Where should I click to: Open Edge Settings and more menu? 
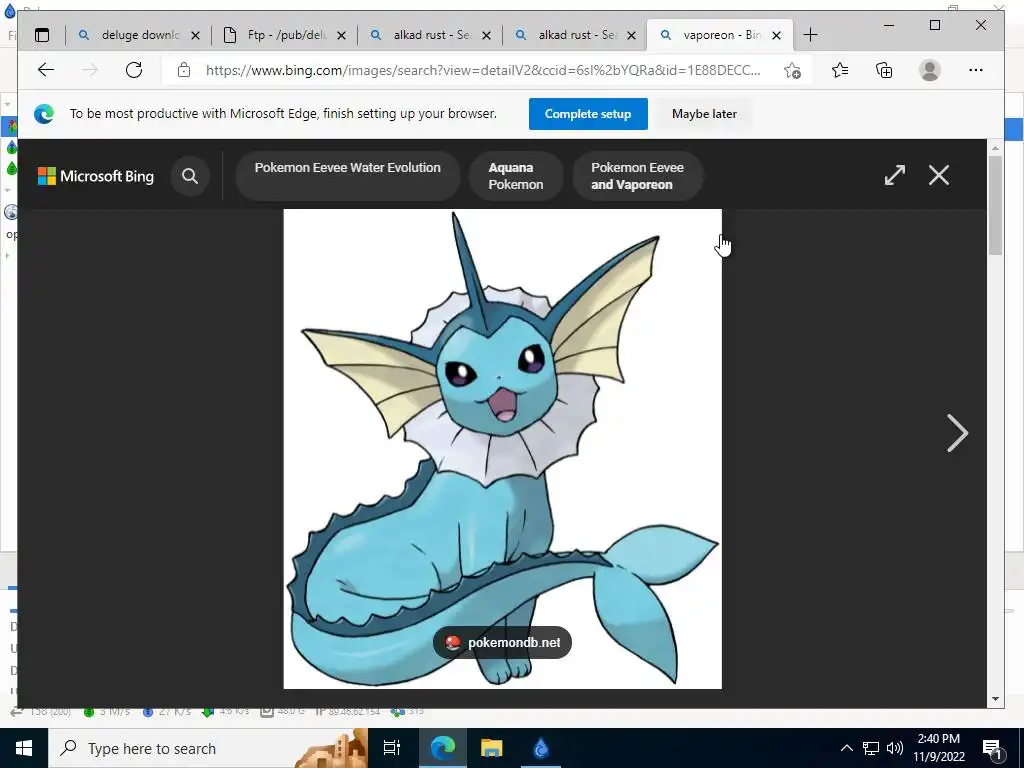(976, 70)
